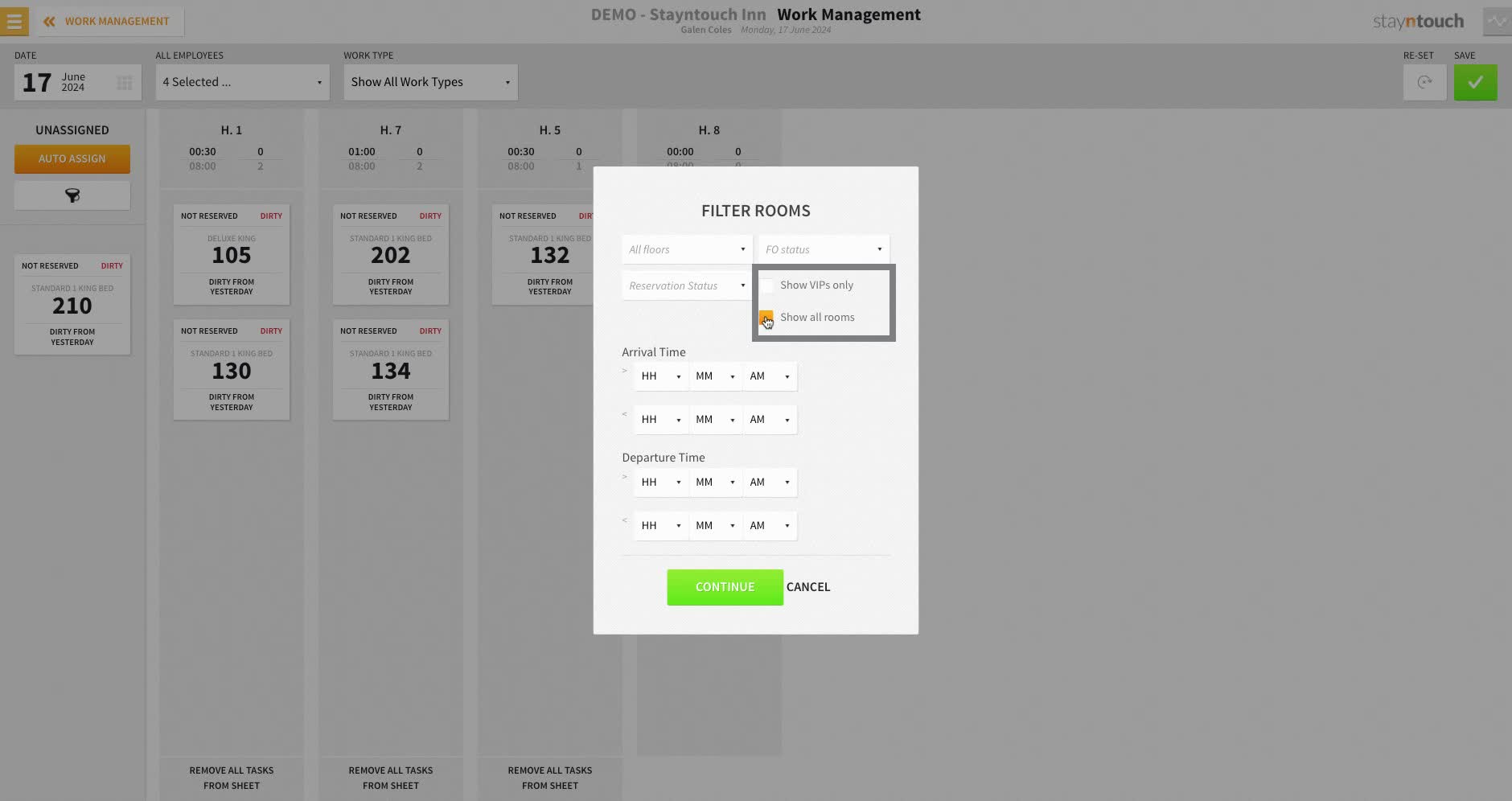This screenshot has width=1512, height=801.
Task: Open Departure Time after MM dropdown
Action: pyautogui.click(x=716, y=483)
